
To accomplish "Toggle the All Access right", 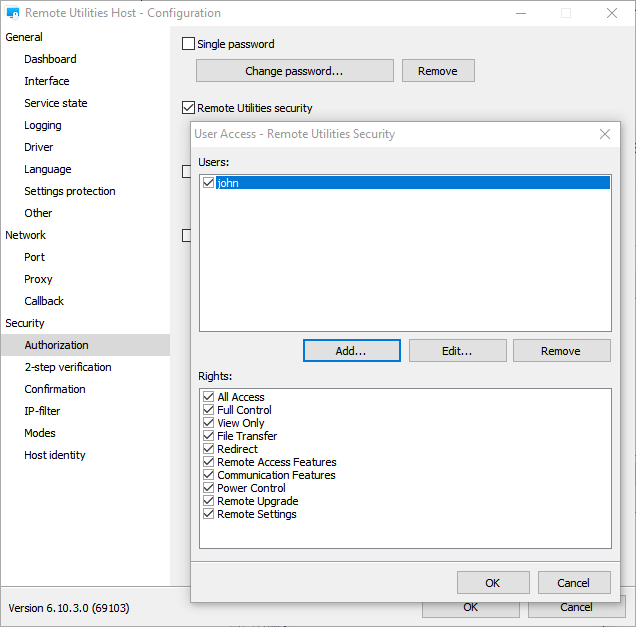I will (208, 396).
